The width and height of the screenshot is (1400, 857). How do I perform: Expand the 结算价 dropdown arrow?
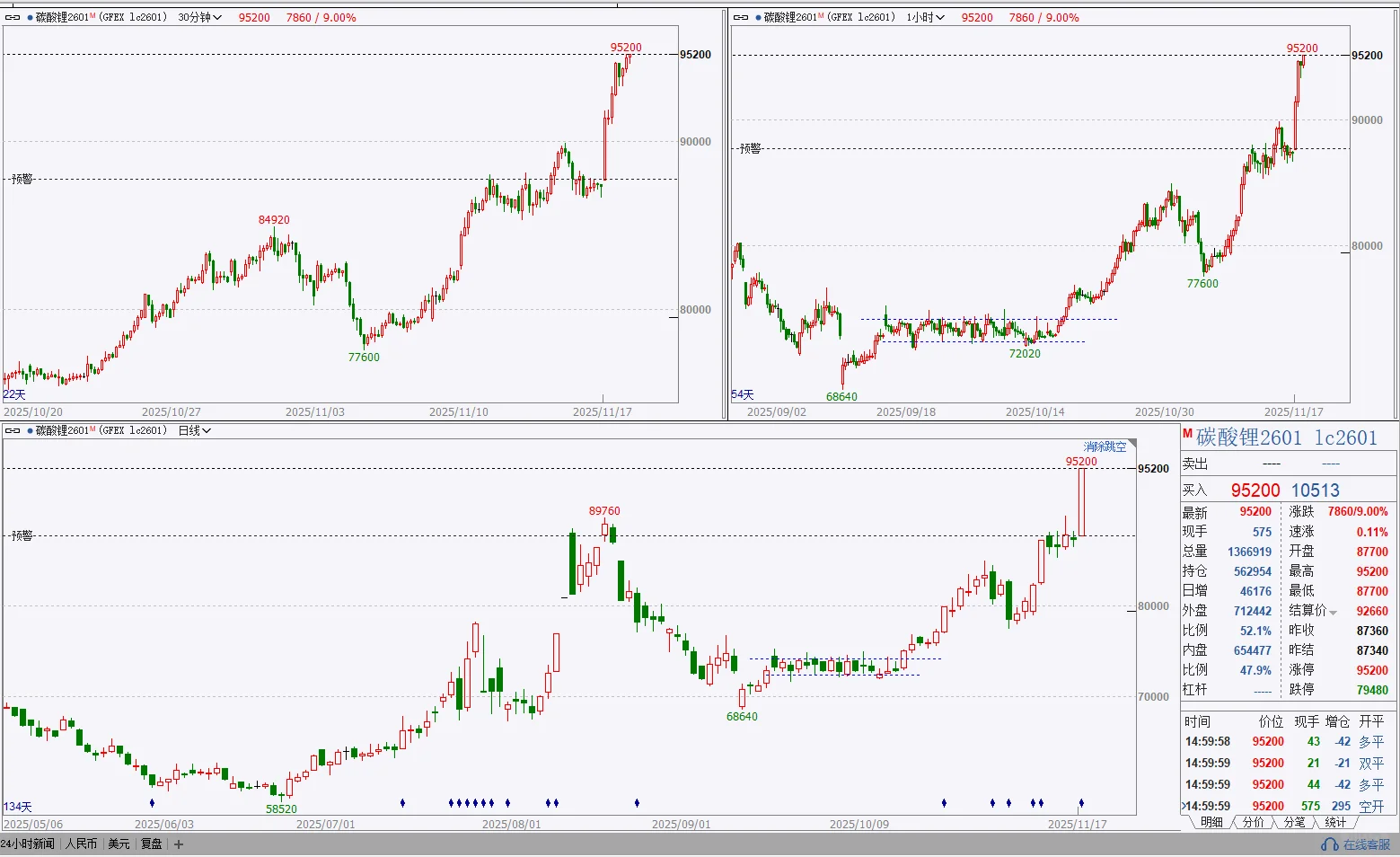tap(1334, 613)
